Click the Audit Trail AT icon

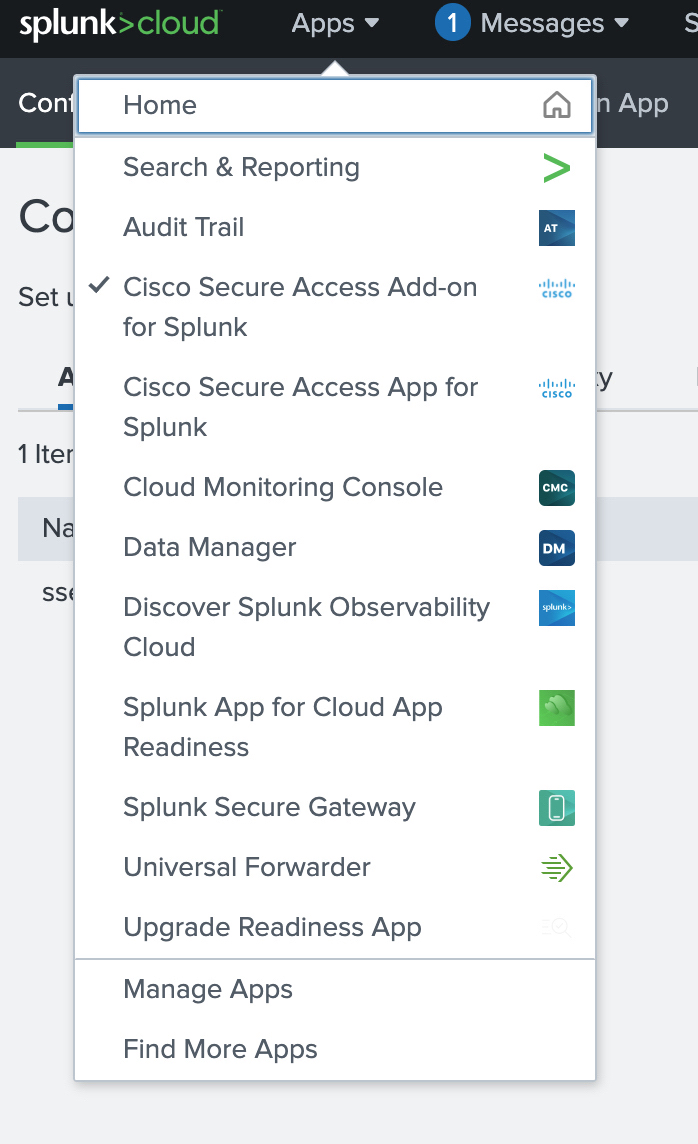556,228
